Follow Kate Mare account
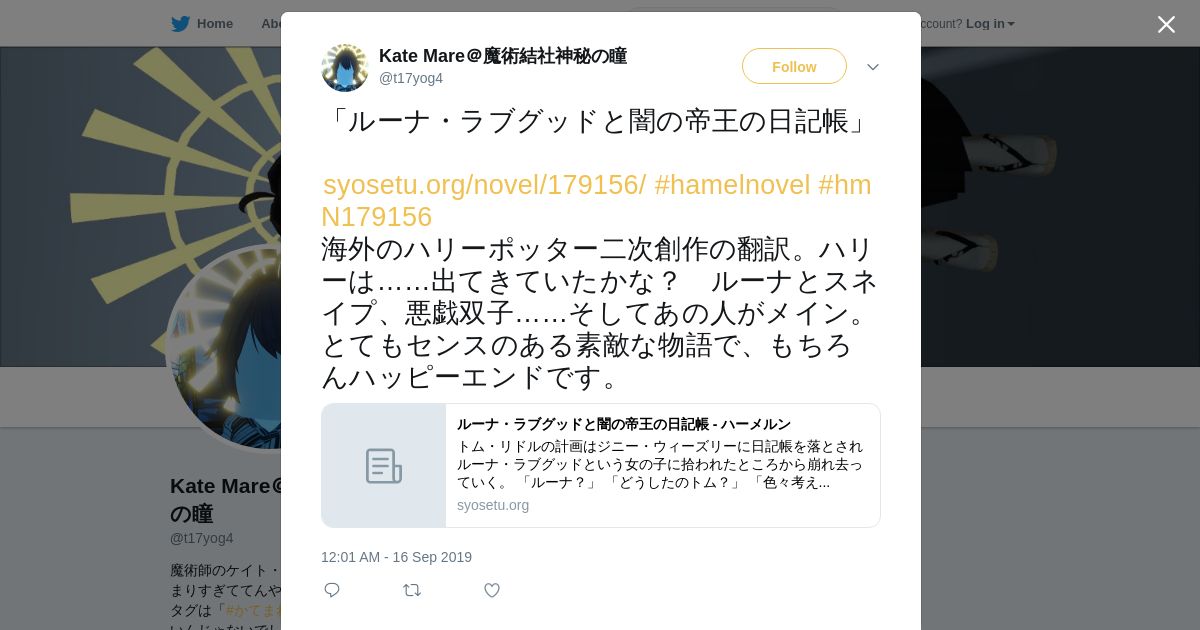Viewport: 1200px width, 630px height. click(x=794, y=66)
